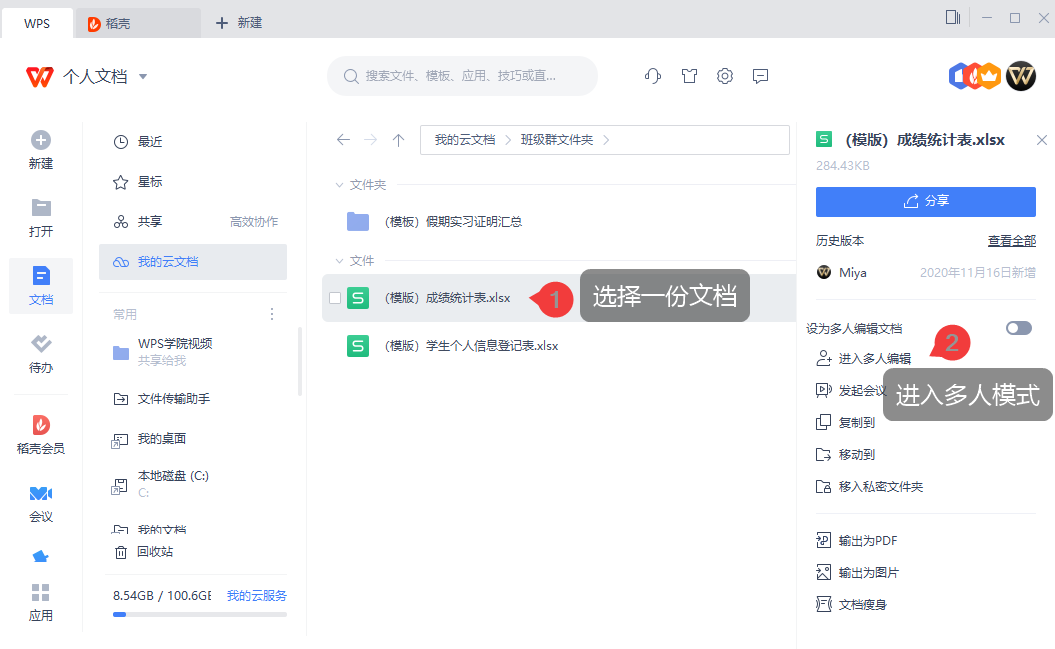Click the cloud storage usage progress bar
The height and width of the screenshot is (649, 1055).
(198, 614)
